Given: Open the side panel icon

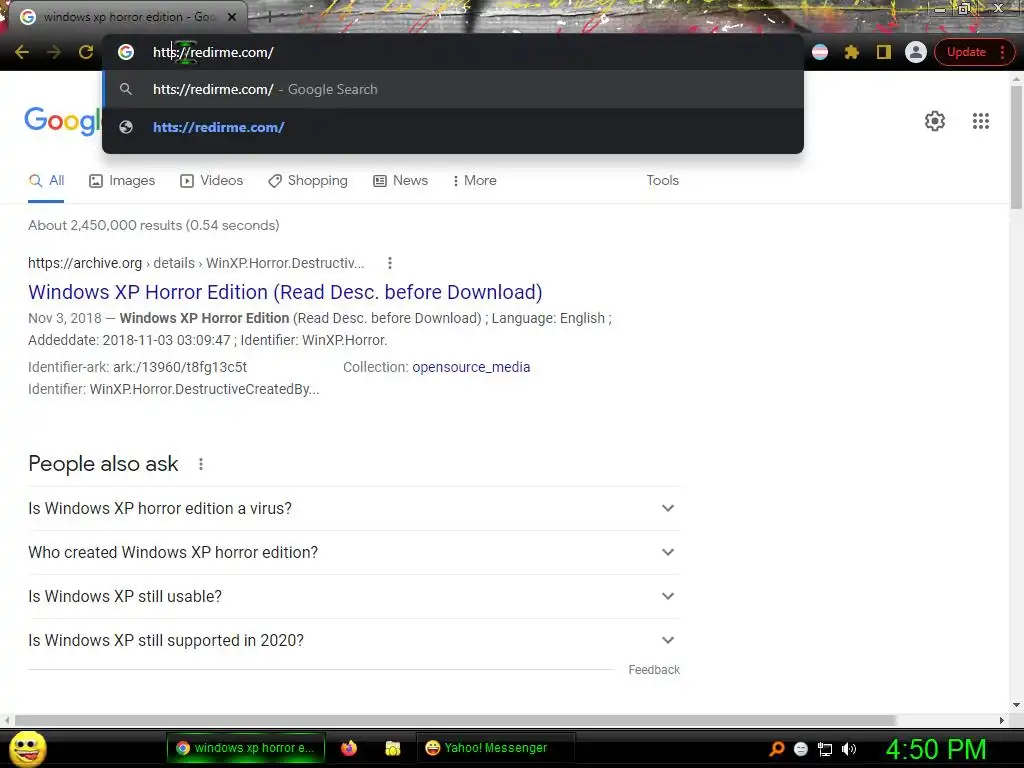Looking at the screenshot, I should point(884,52).
